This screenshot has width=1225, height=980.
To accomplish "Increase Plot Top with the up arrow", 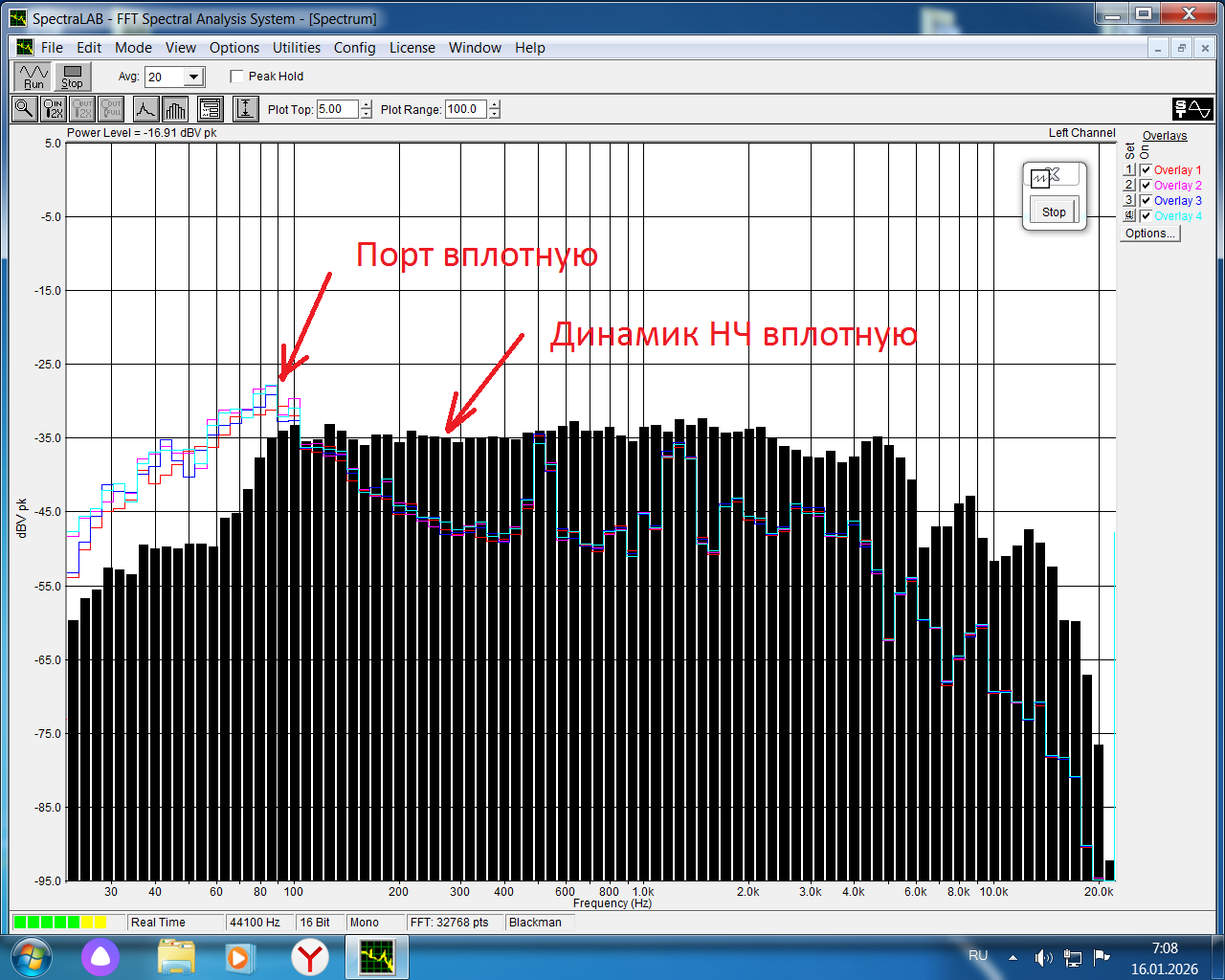I will click(x=367, y=104).
